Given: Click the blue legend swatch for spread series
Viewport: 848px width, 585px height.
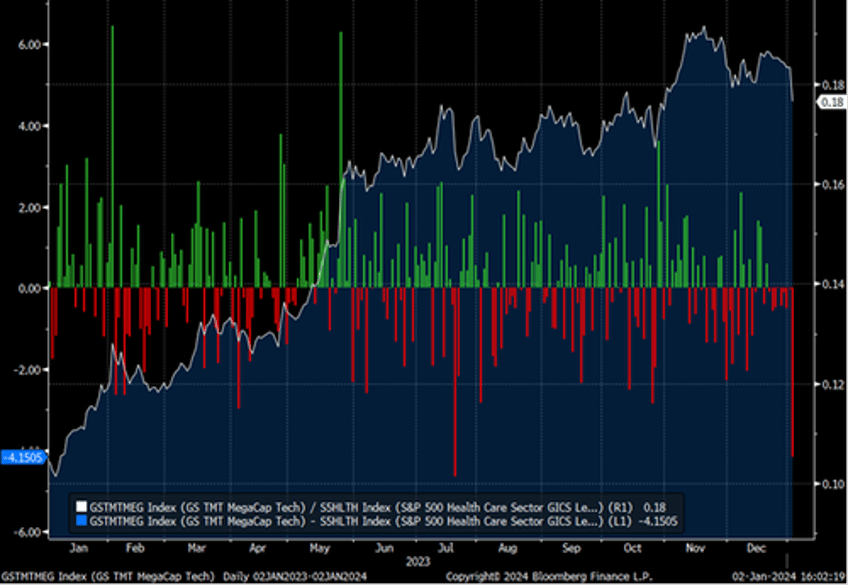Looking at the screenshot, I should coord(81,521).
